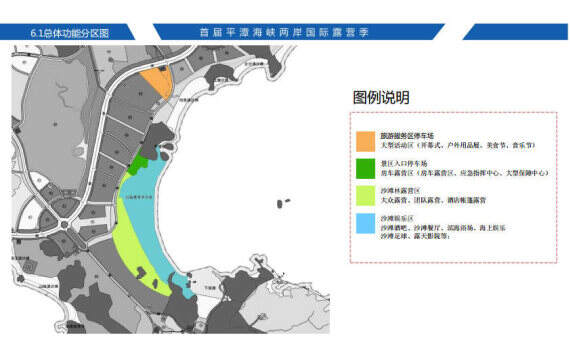Click the 沙滩娱乐区 legend label

point(397,218)
